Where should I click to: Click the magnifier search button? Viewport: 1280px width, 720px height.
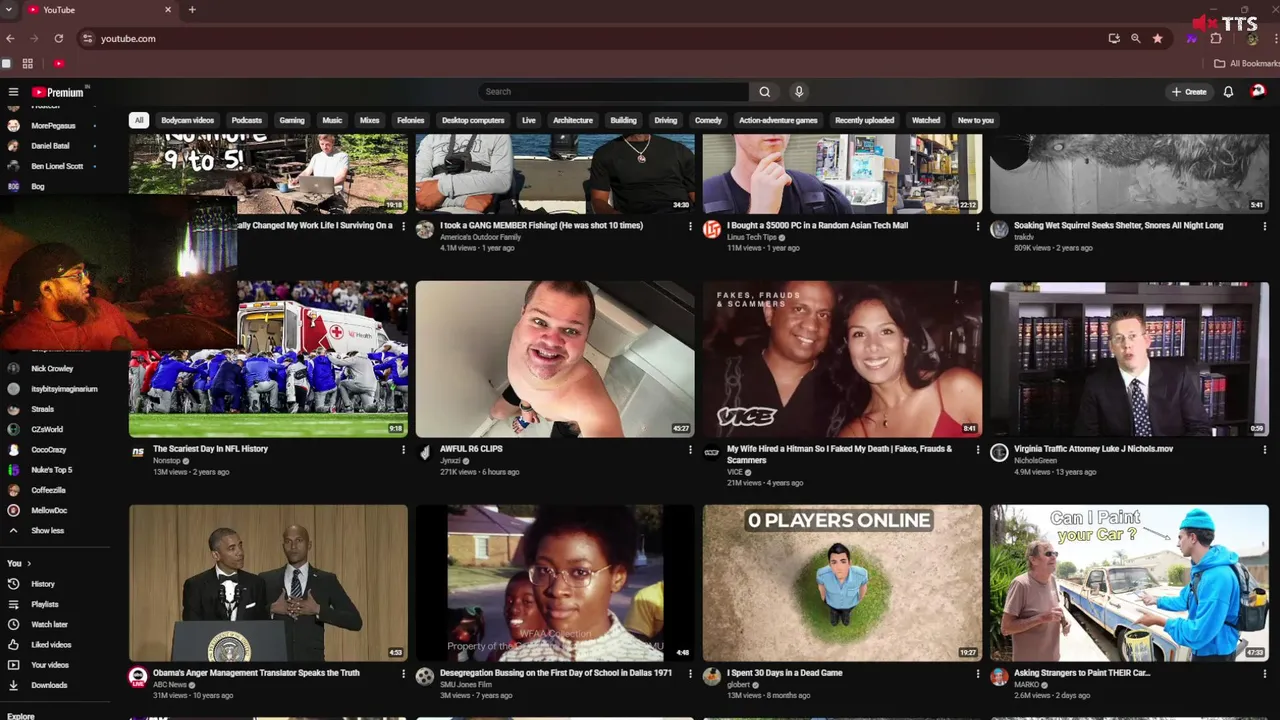pos(764,92)
